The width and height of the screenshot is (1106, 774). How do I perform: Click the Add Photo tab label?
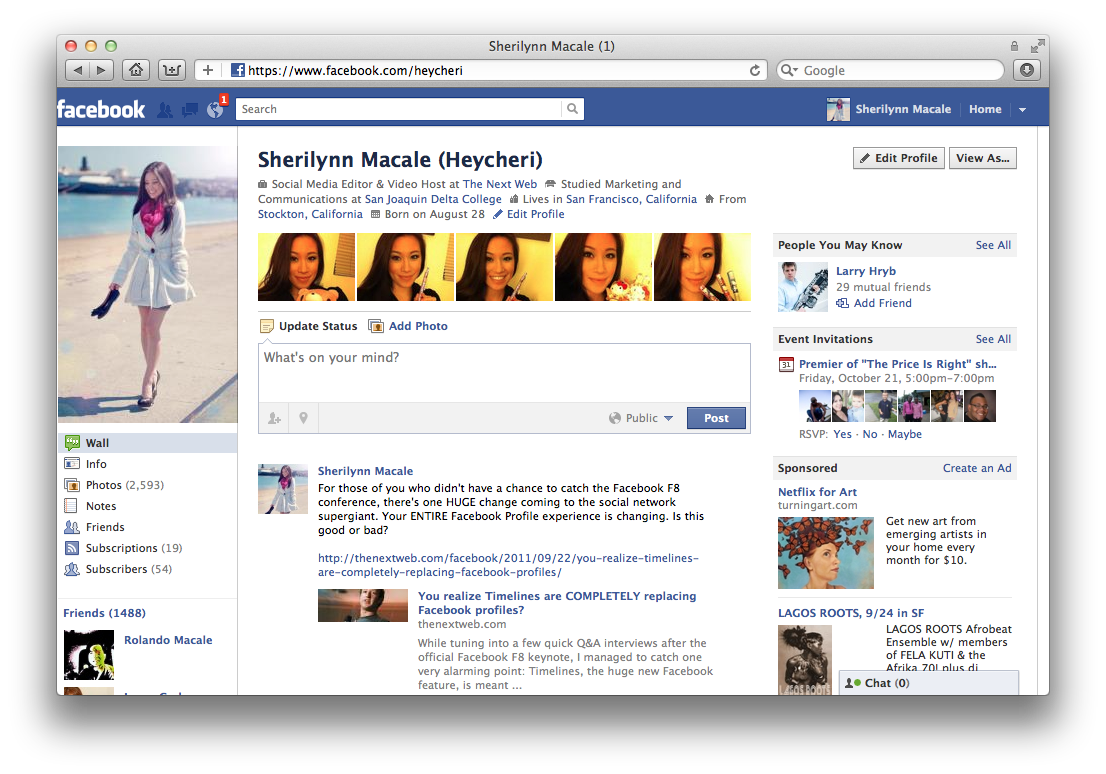tap(418, 326)
